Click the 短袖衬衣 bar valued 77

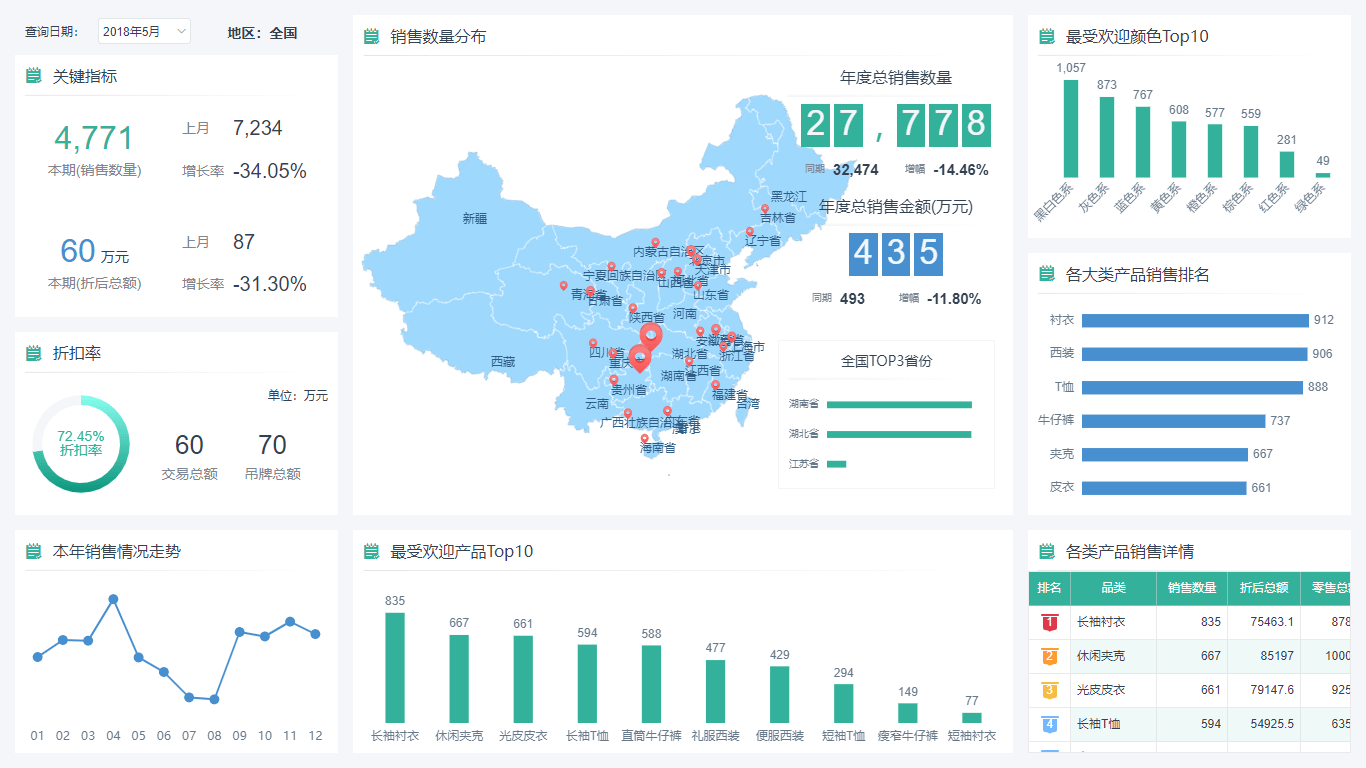[x=972, y=718]
